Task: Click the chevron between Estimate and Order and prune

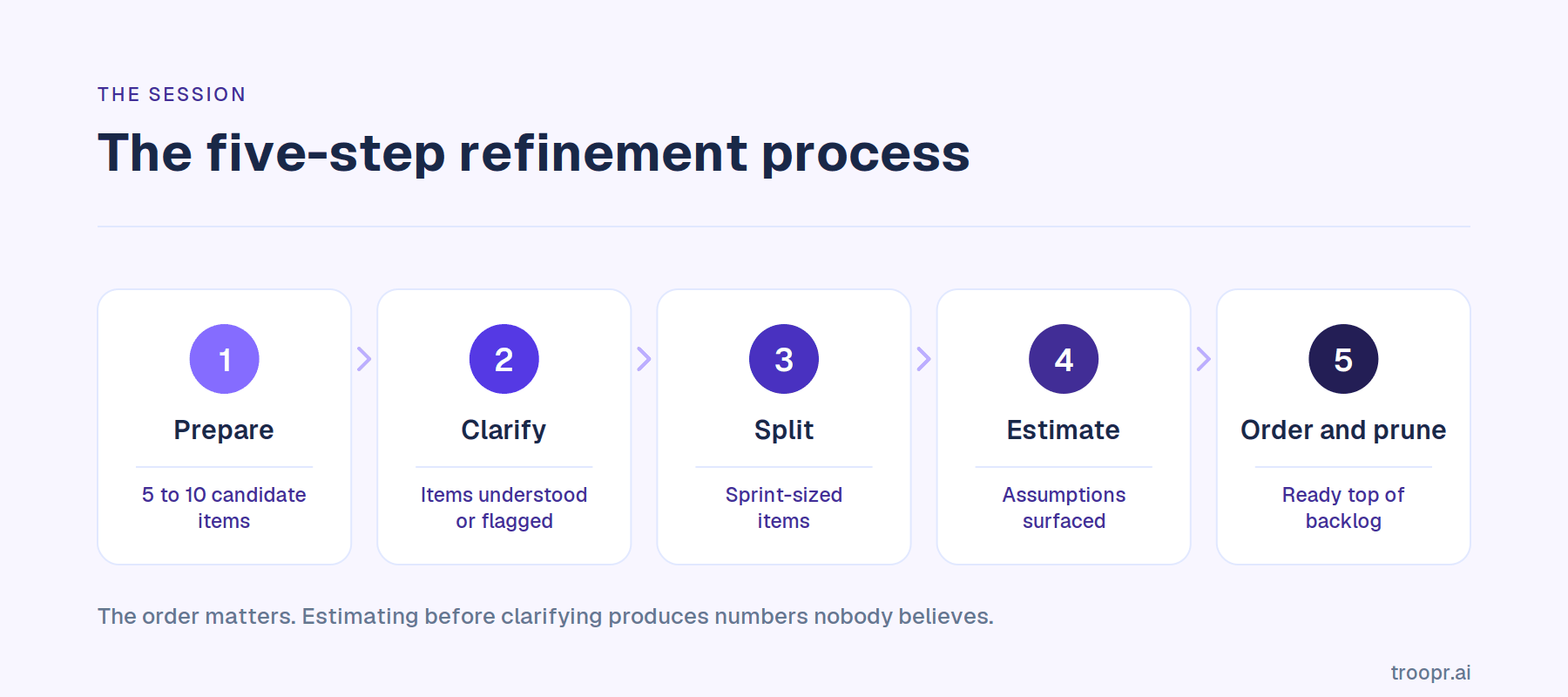Action: (1203, 359)
